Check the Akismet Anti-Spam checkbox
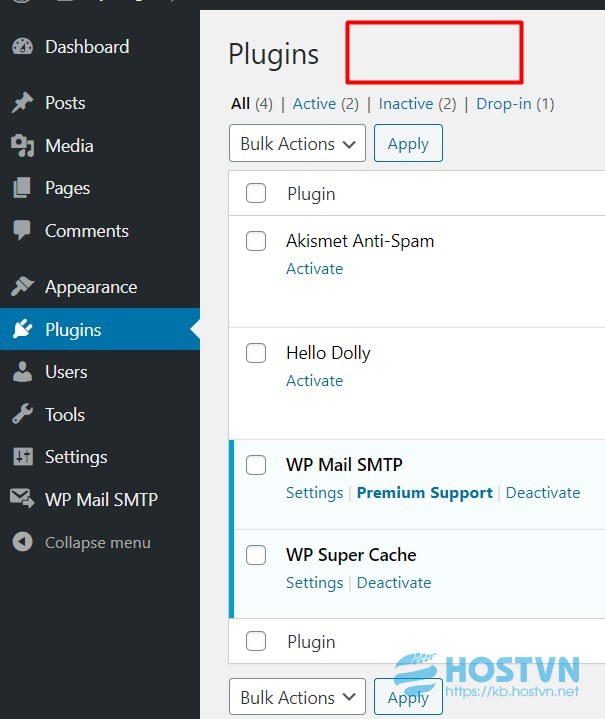This screenshot has height=719, width=605. point(256,241)
